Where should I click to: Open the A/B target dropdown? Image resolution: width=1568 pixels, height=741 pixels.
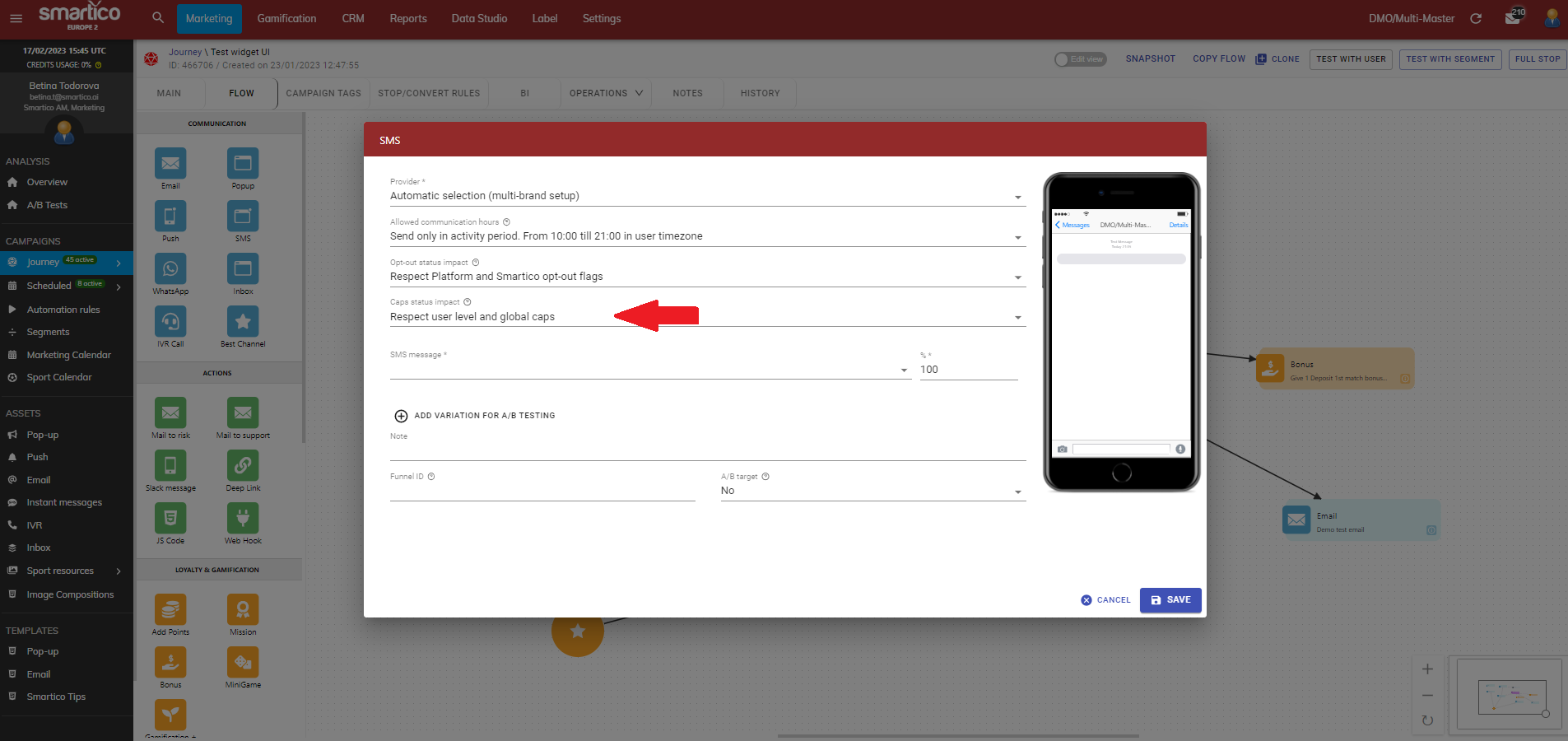872,491
